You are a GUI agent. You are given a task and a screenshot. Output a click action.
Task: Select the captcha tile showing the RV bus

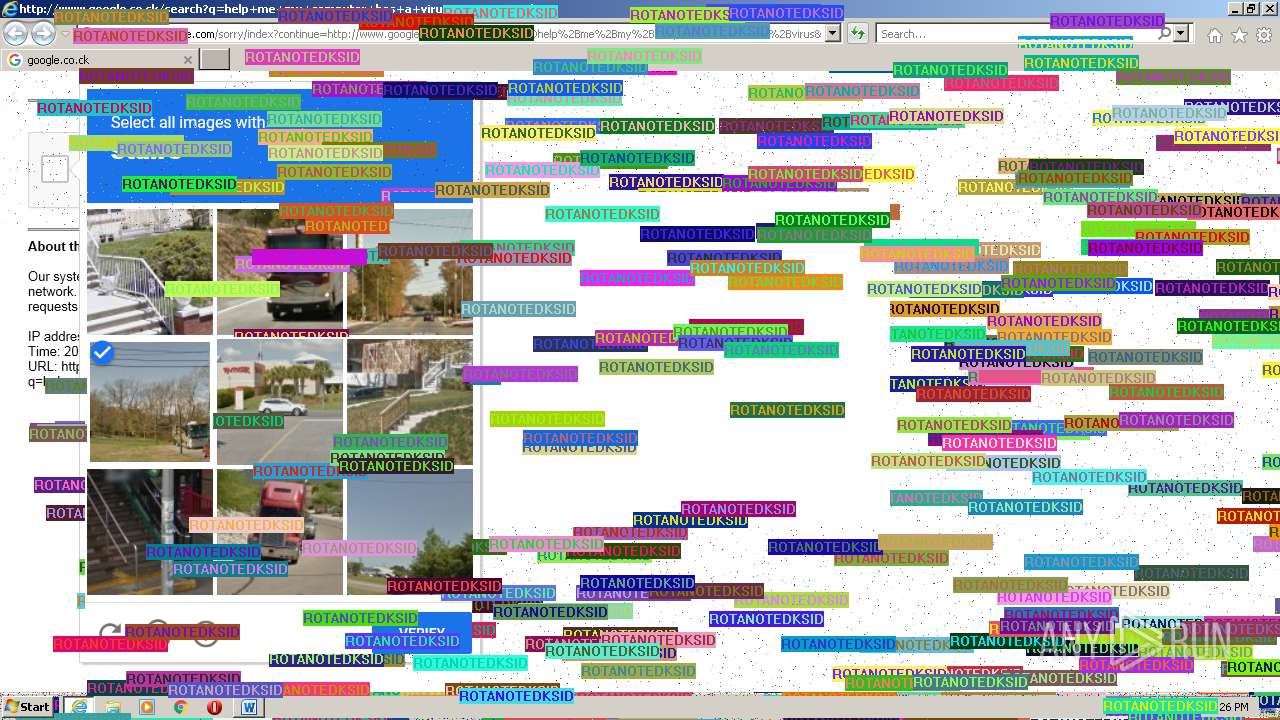click(x=280, y=271)
